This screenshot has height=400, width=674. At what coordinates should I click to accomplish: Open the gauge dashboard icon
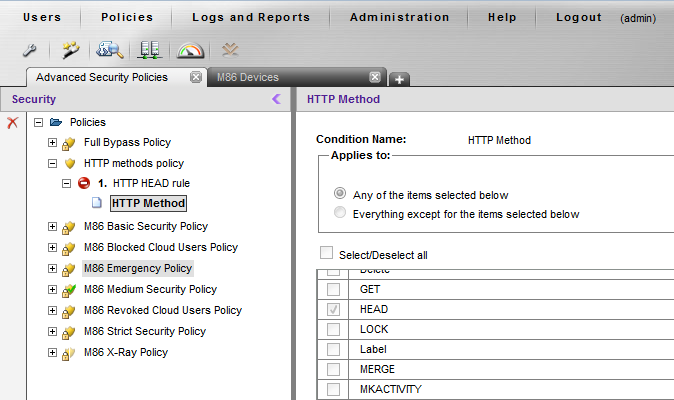(x=190, y=49)
